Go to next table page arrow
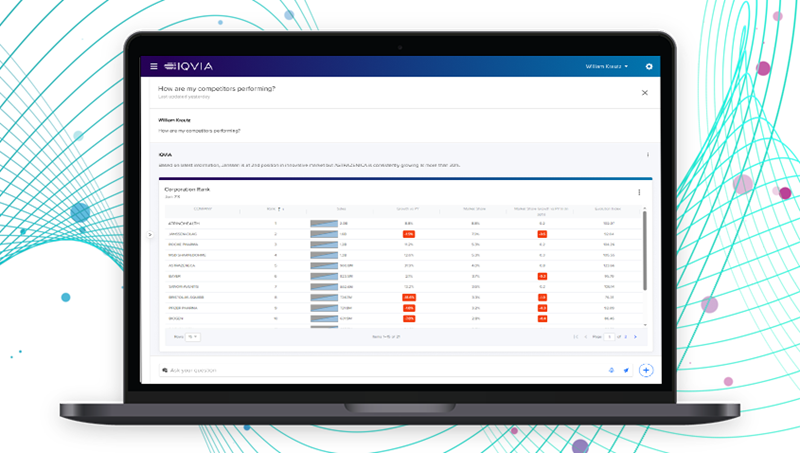800x453 pixels. pyautogui.click(x=635, y=337)
